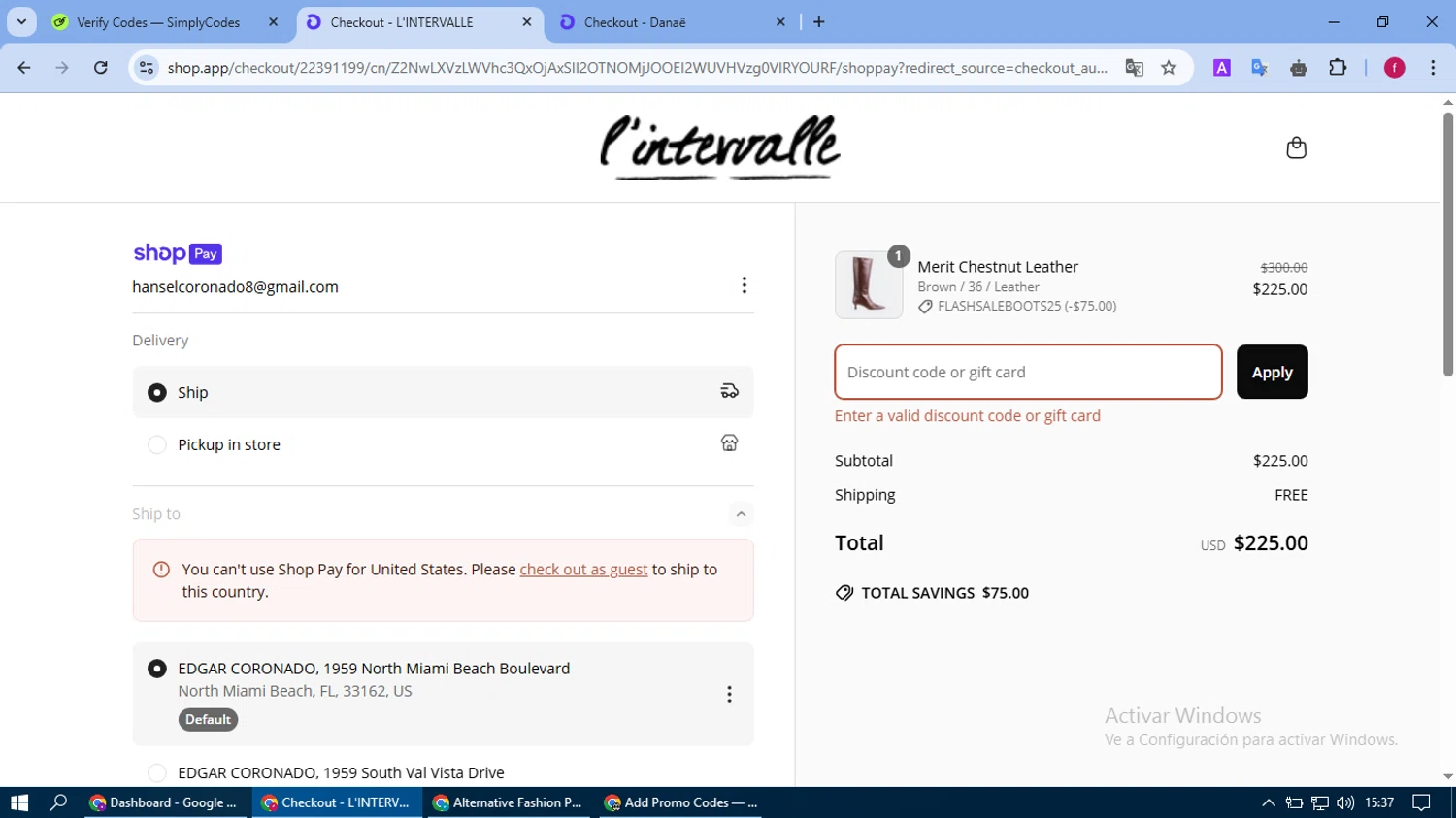
Task: Click the Shop Pay logo
Action: coord(178,253)
